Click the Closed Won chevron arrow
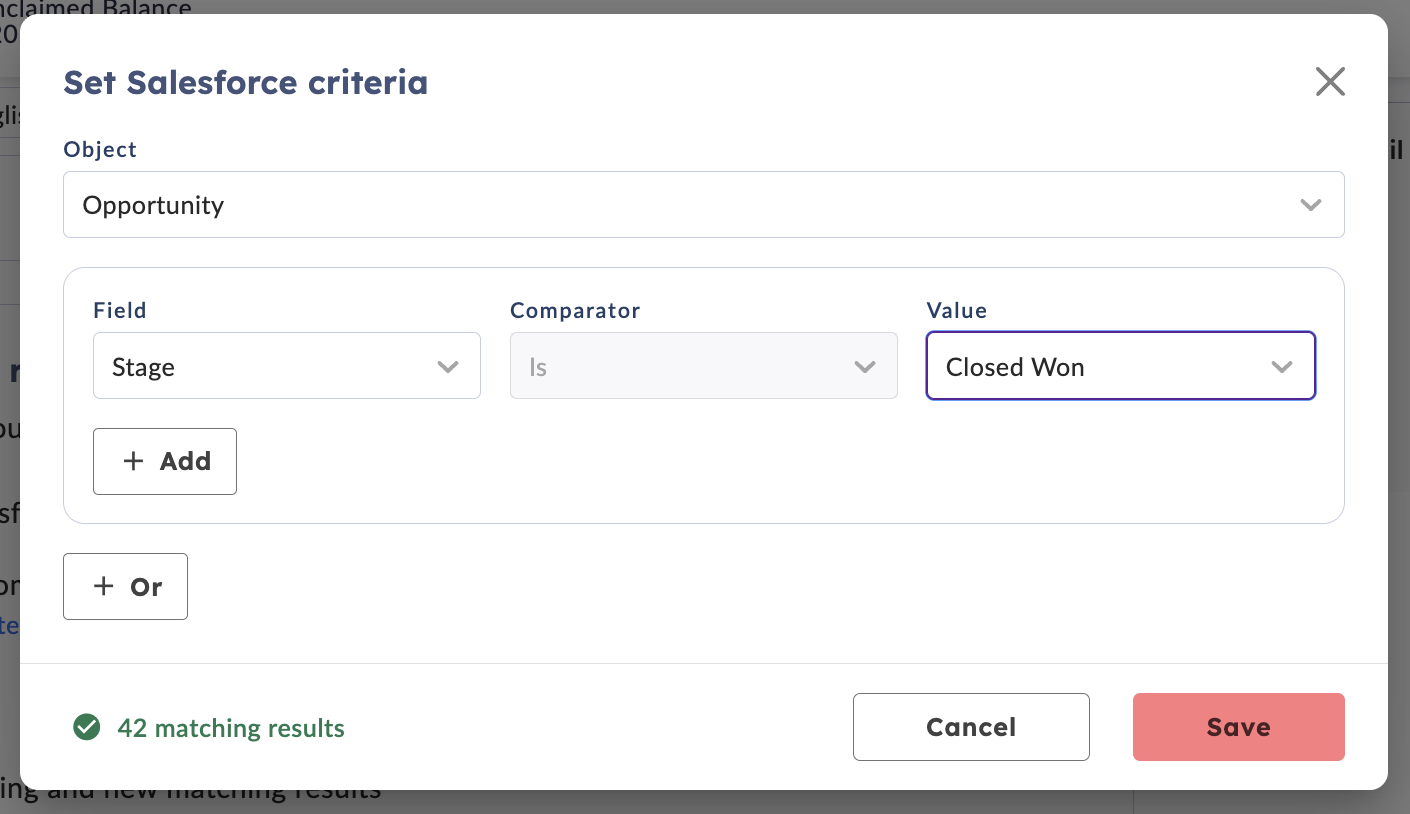1410x814 pixels. coord(1282,367)
